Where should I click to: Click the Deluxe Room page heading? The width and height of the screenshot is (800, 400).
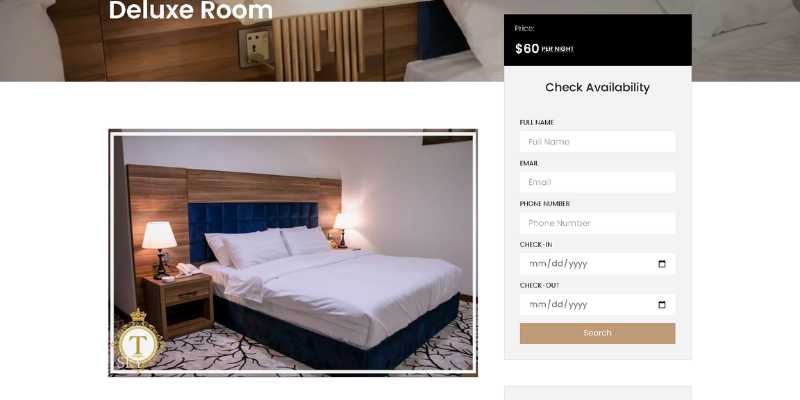point(191,10)
